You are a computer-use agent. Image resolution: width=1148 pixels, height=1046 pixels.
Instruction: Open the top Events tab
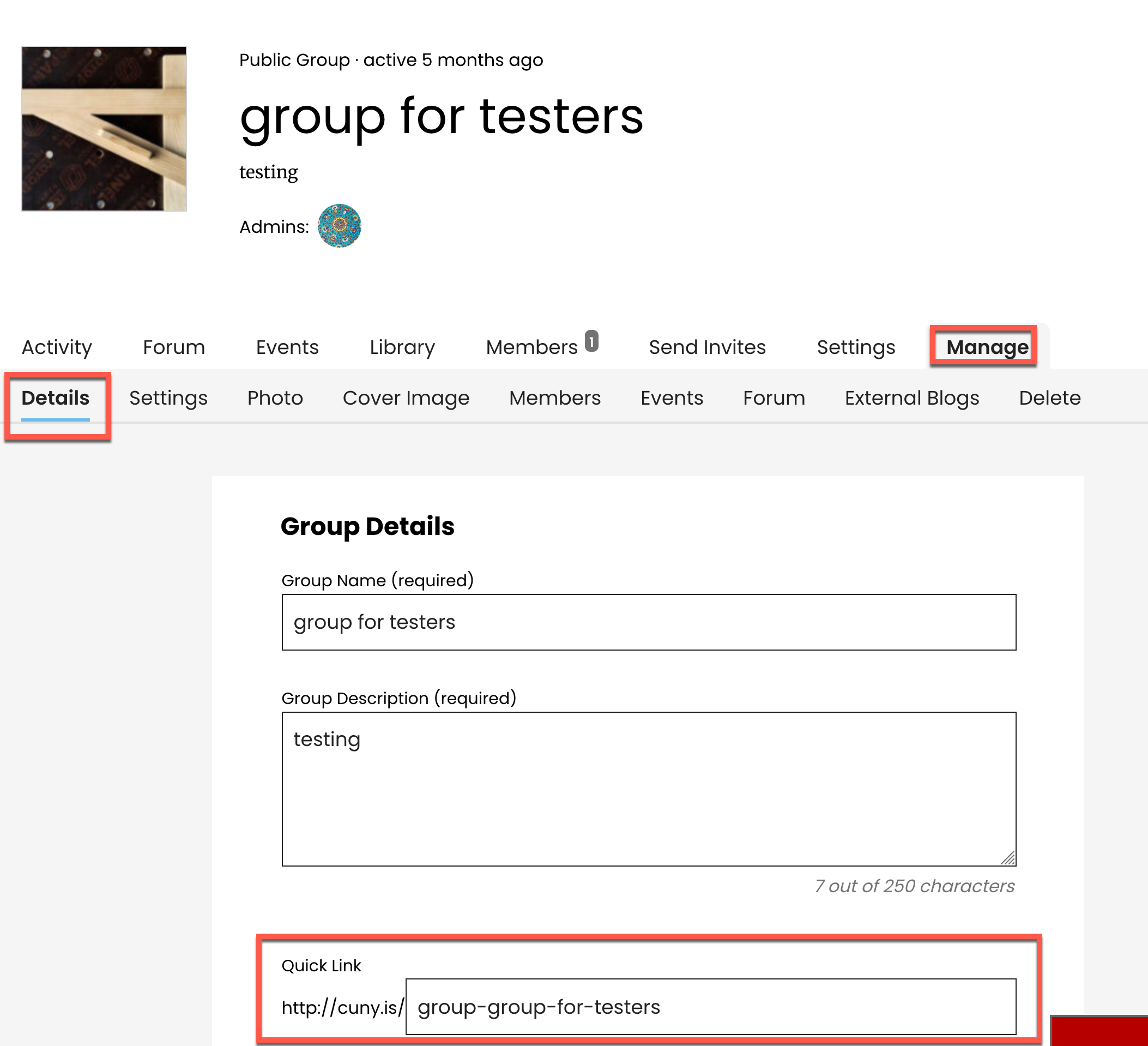(x=287, y=347)
